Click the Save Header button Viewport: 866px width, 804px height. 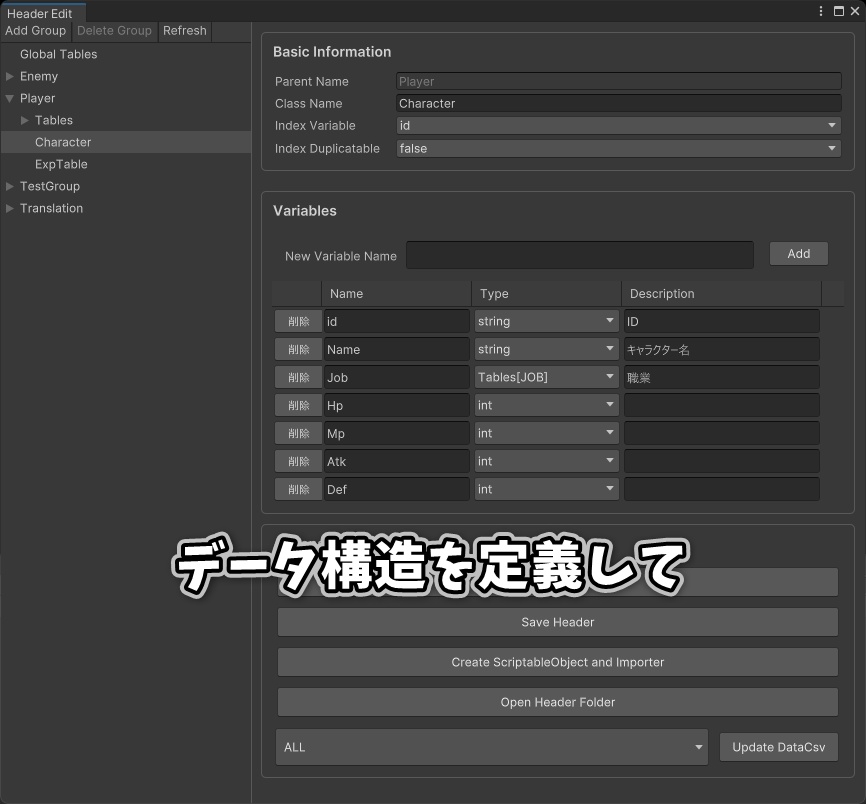pos(557,622)
